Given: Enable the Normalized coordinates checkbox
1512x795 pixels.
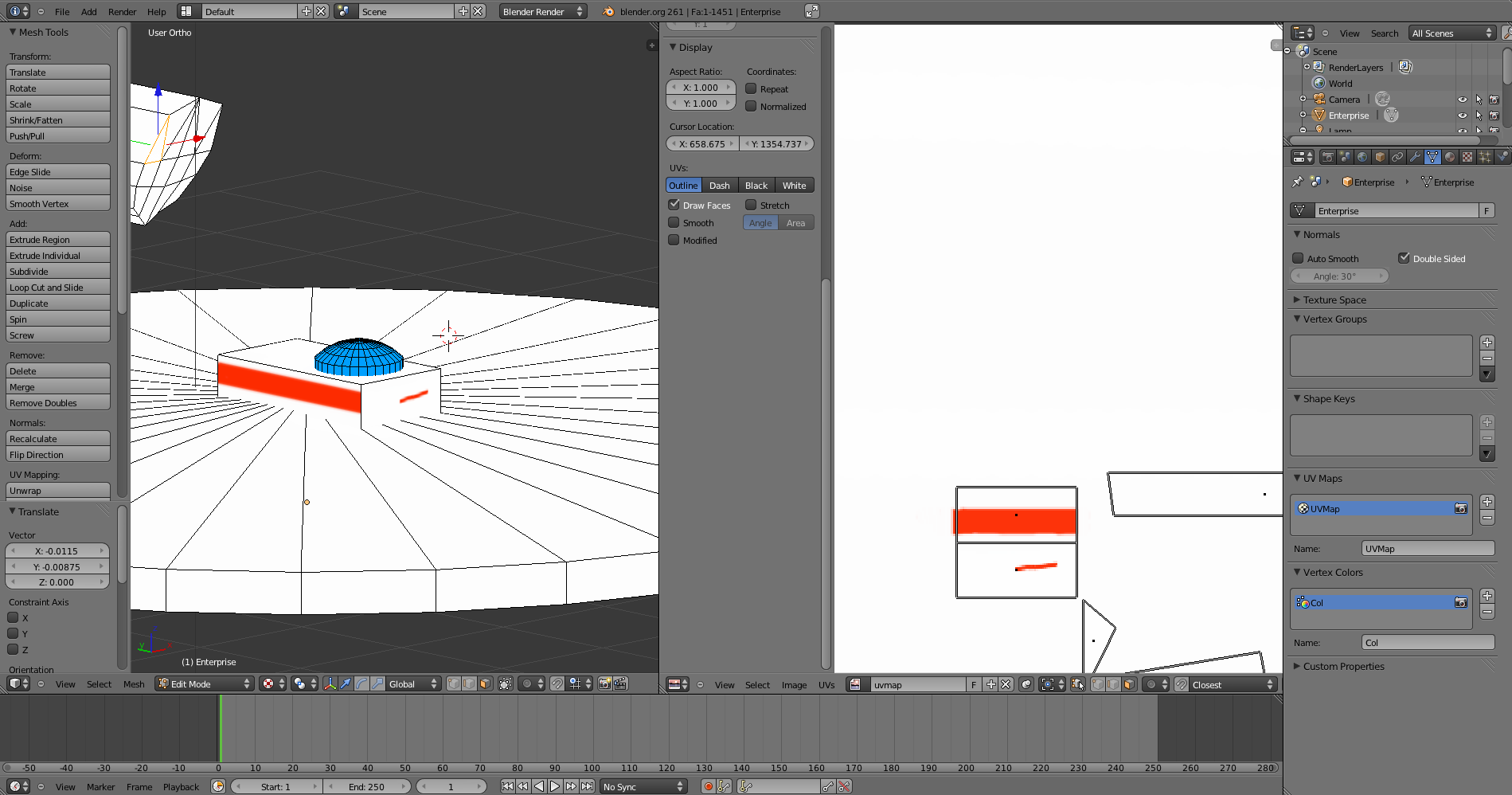Looking at the screenshot, I should pyautogui.click(x=751, y=106).
